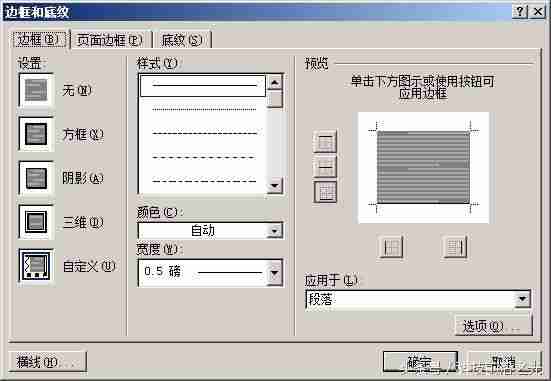Viewport: 551px width, 381px height.
Task: Toggle the bottom border button in preview
Action: (325, 192)
